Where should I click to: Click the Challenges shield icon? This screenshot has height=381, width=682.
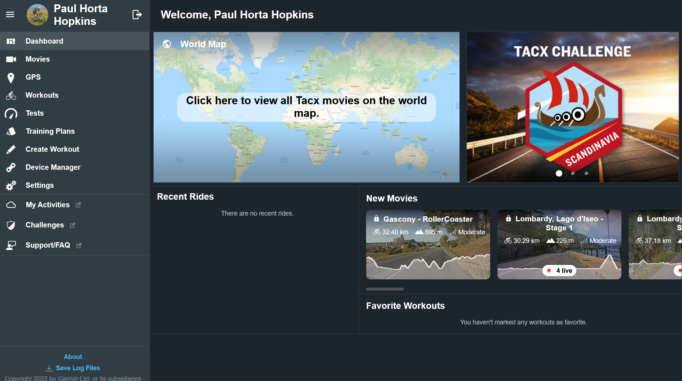click(x=11, y=225)
